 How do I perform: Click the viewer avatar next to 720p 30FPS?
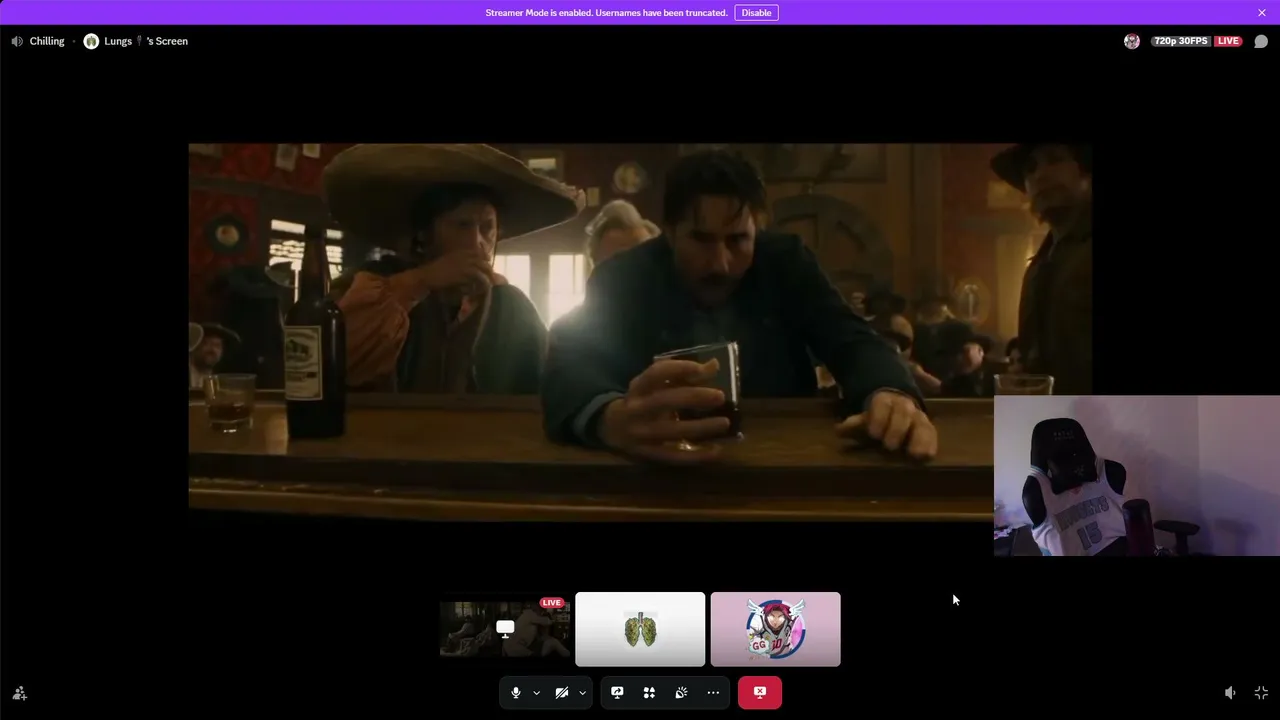pyautogui.click(x=1132, y=41)
